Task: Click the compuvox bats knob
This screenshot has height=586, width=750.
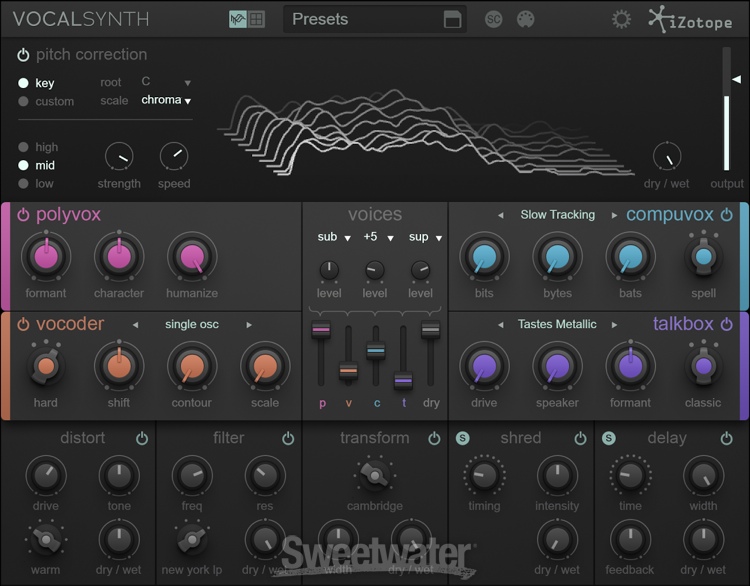Action: click(x=630, y=257)
